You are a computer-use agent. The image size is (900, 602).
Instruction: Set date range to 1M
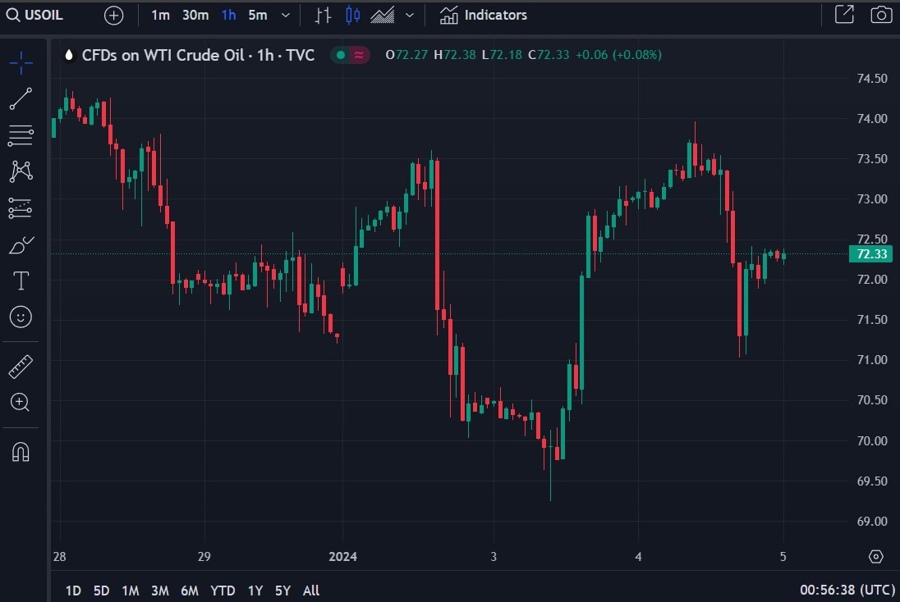130,591
